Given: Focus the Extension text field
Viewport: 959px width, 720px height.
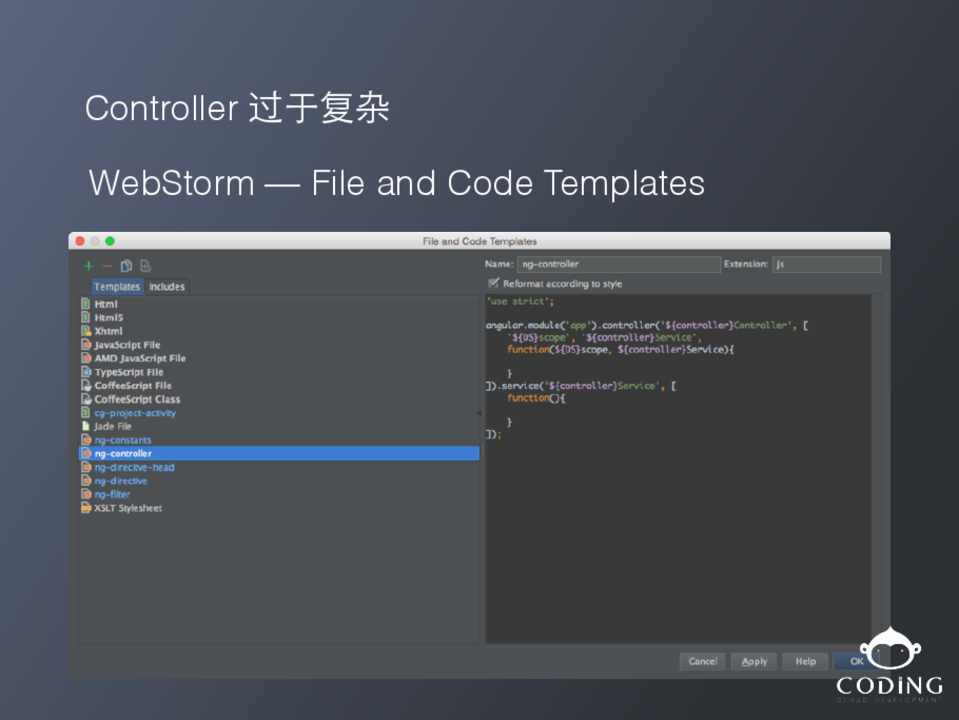Looking at the screenshot, I should 826,265.
